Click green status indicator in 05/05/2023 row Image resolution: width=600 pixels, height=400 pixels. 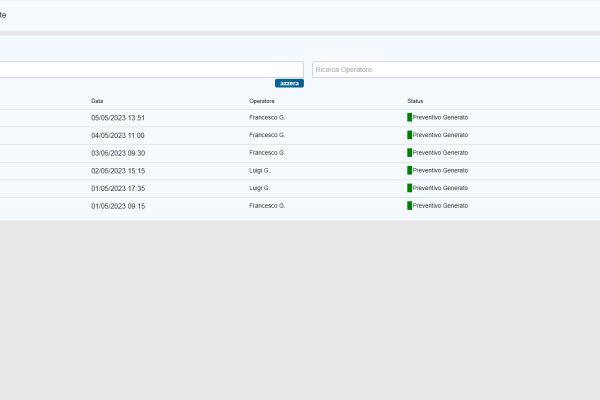(x=409, y=118)
